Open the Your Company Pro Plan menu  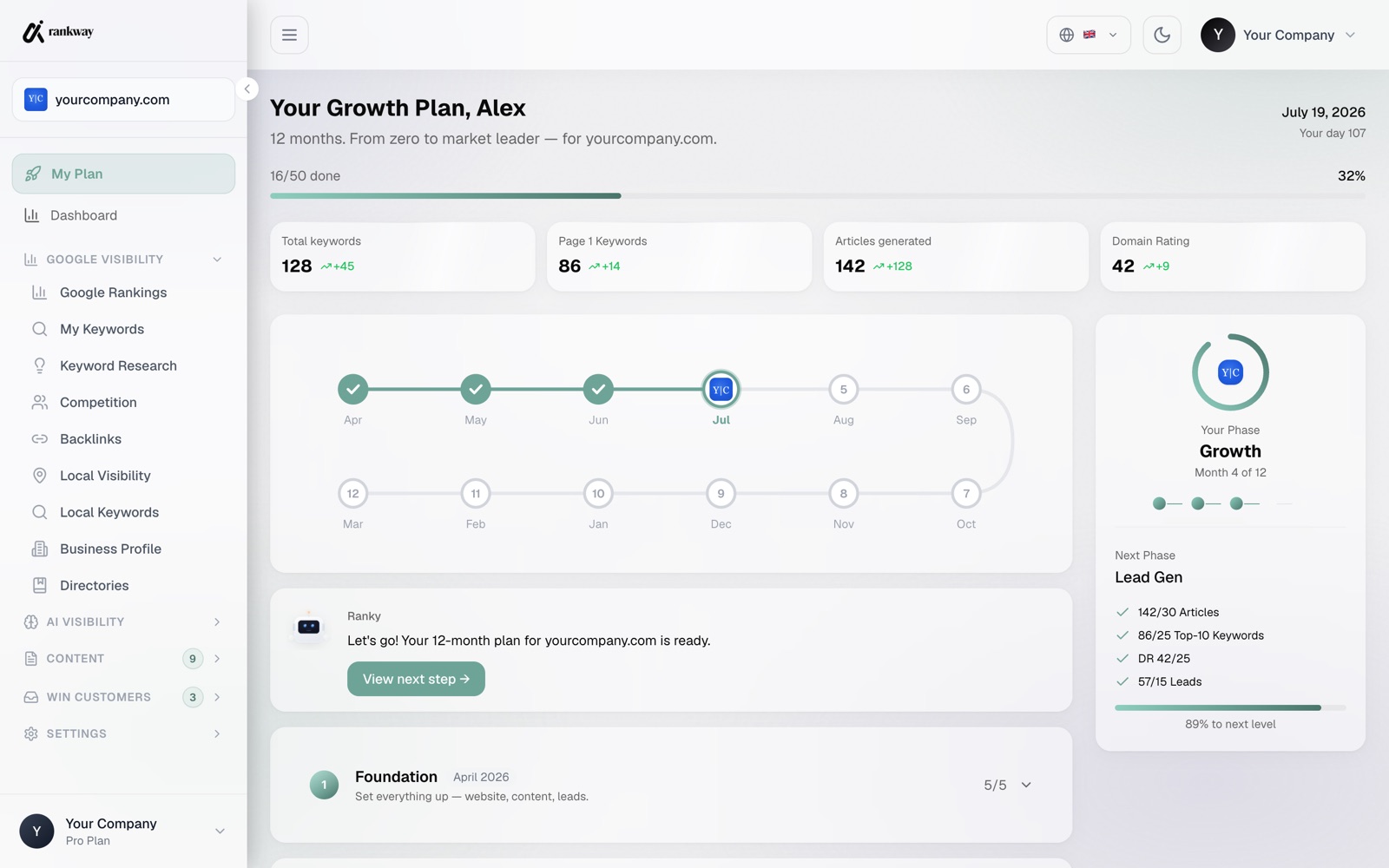pyautogui.click(x=123, y=832)
